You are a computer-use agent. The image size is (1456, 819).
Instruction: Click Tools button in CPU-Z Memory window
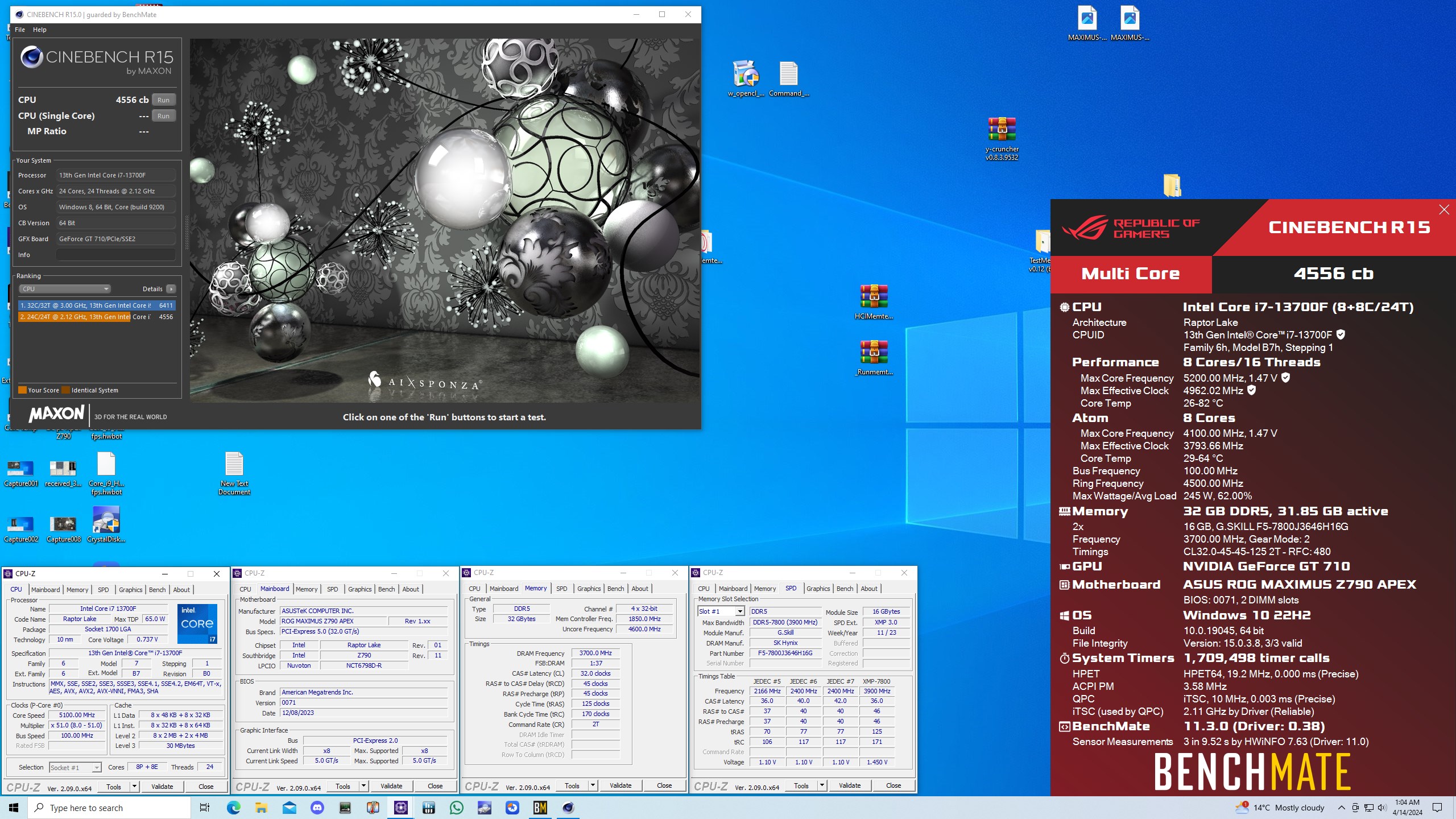point(572,785)
